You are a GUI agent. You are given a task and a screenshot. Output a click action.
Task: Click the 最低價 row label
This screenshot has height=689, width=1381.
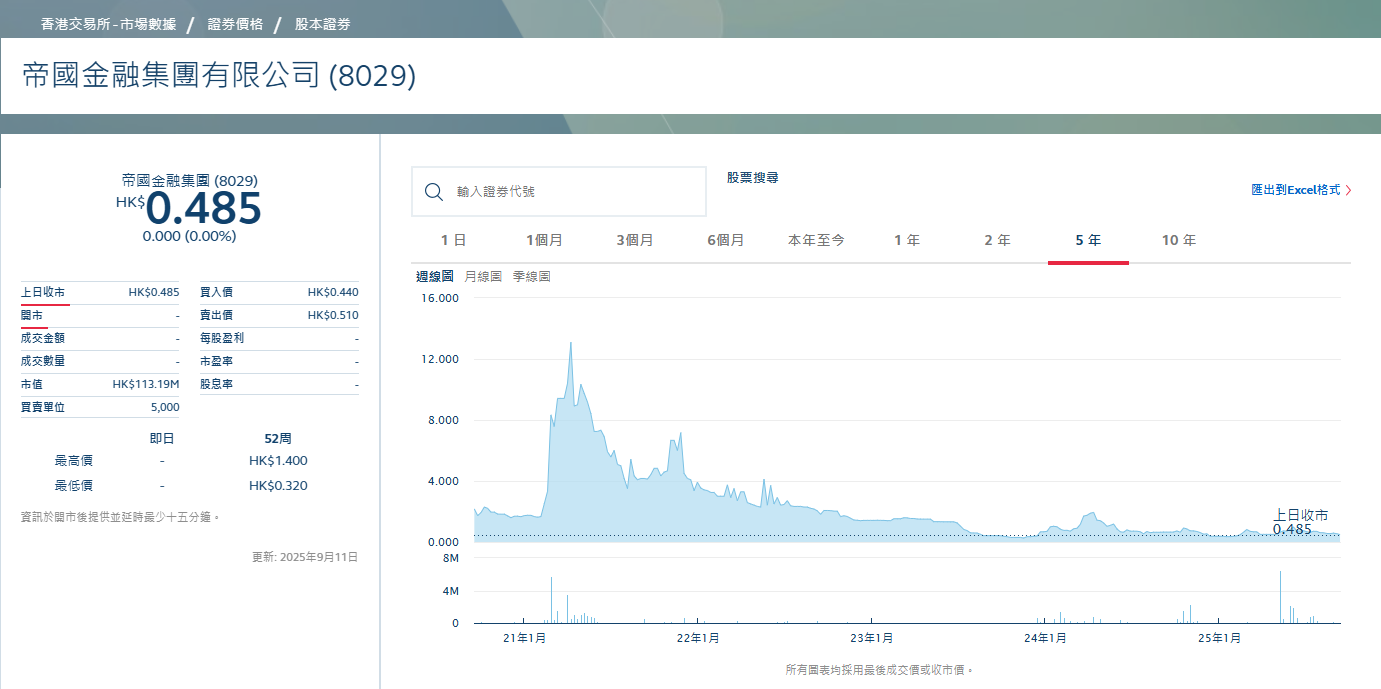74,486
